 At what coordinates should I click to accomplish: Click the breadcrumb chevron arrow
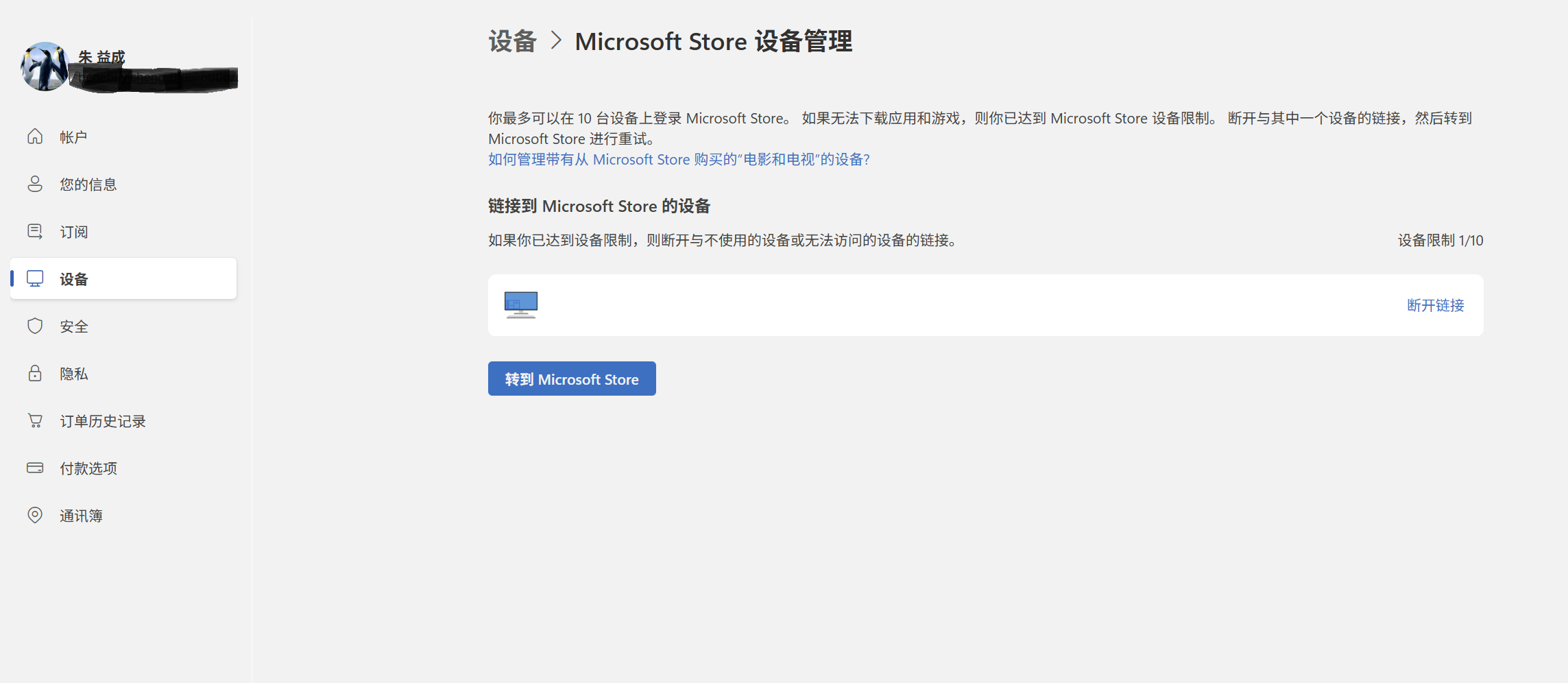556,40
